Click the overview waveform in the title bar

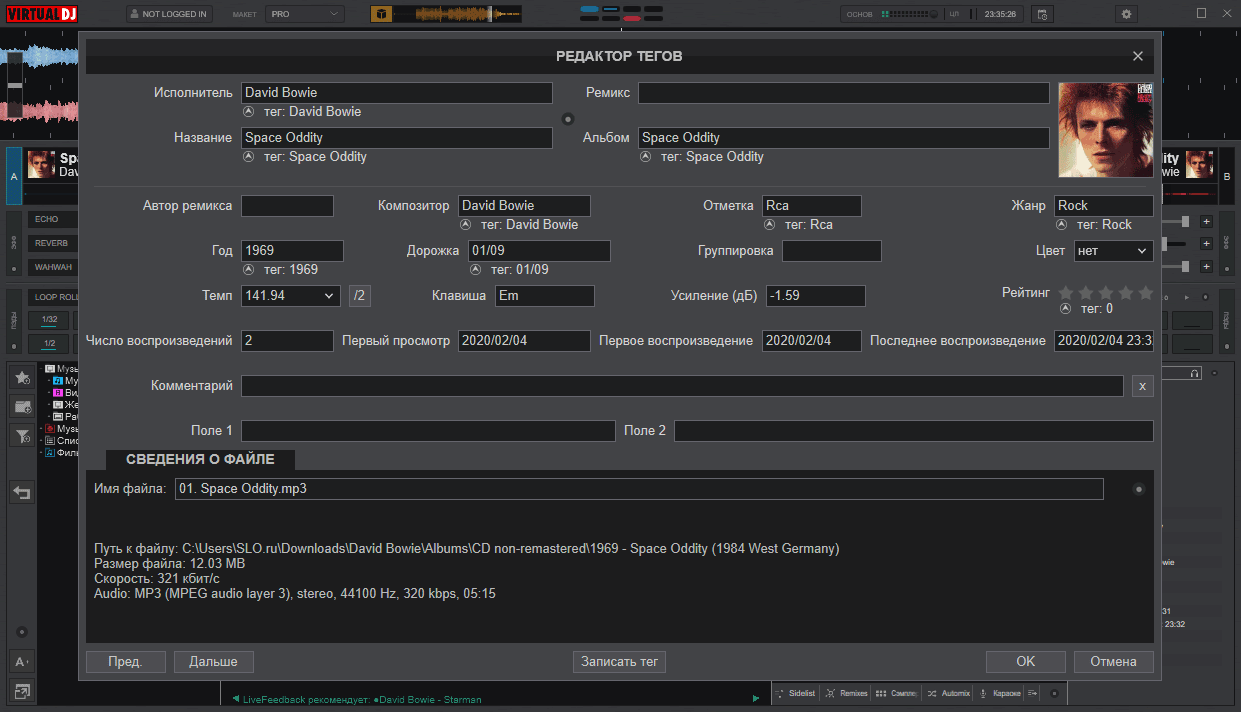[x=457, y=14]
